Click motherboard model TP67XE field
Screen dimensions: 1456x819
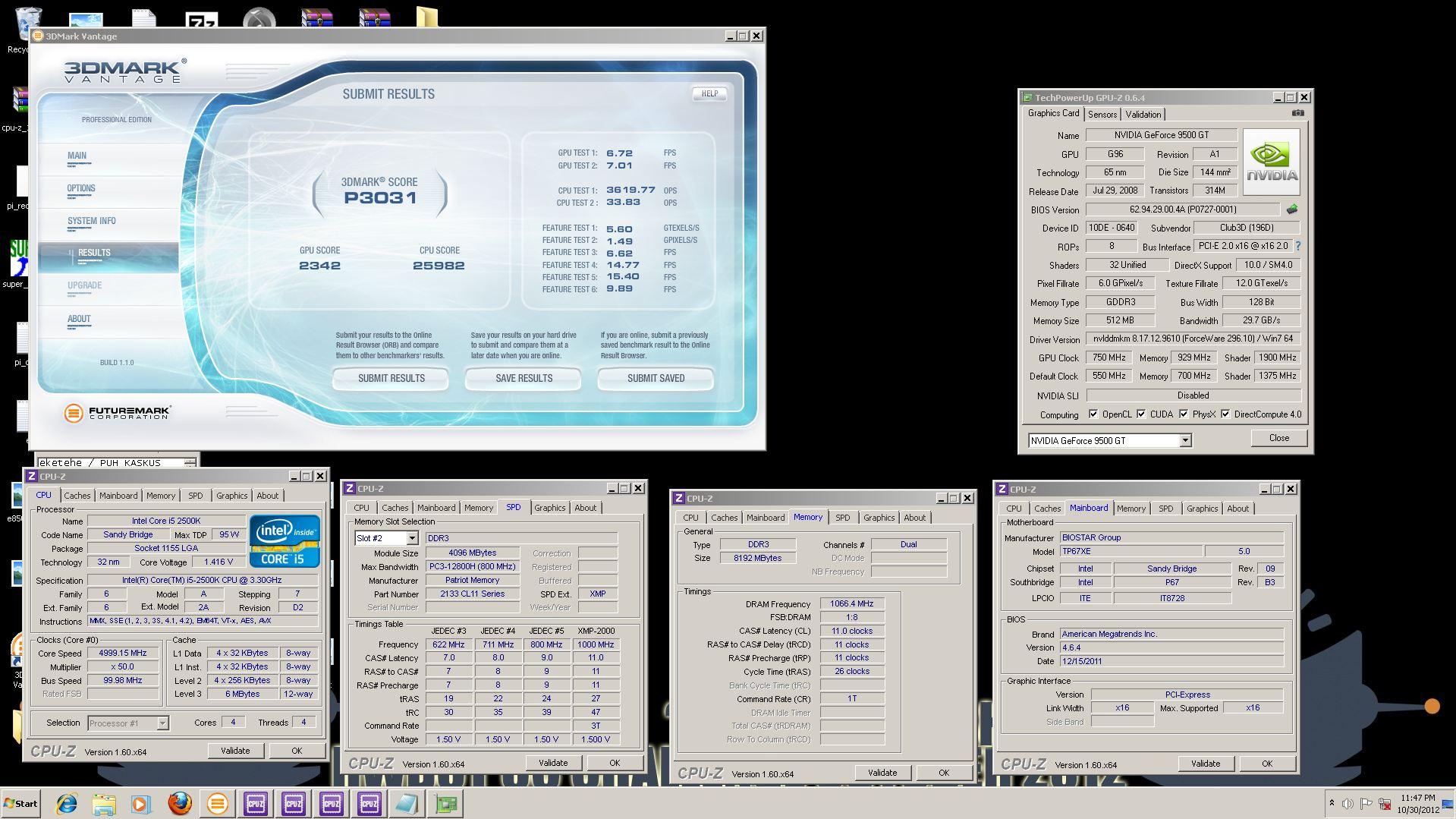[x=1131, y=552]
